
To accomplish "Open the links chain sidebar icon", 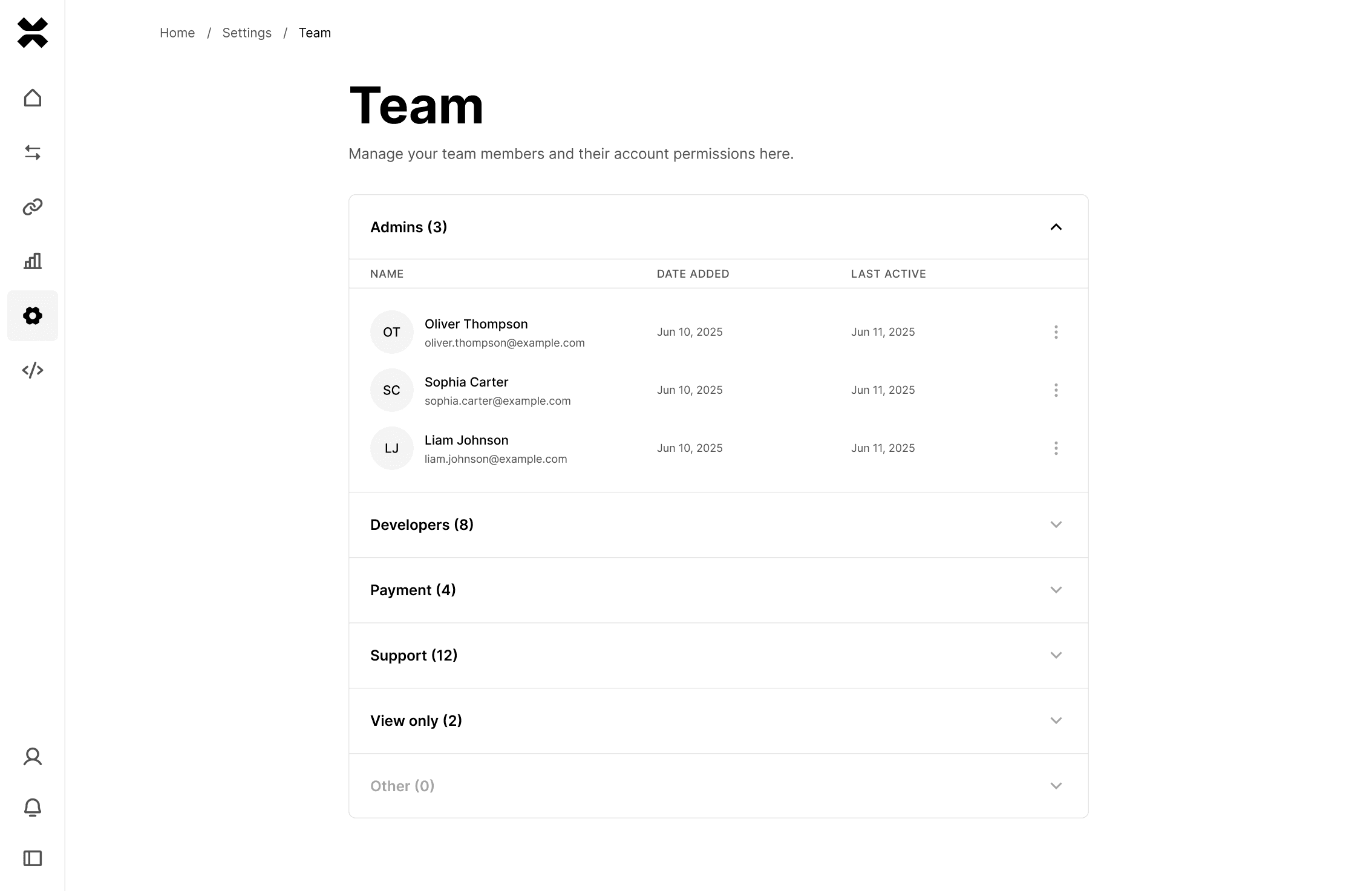I will pos(33,207).
